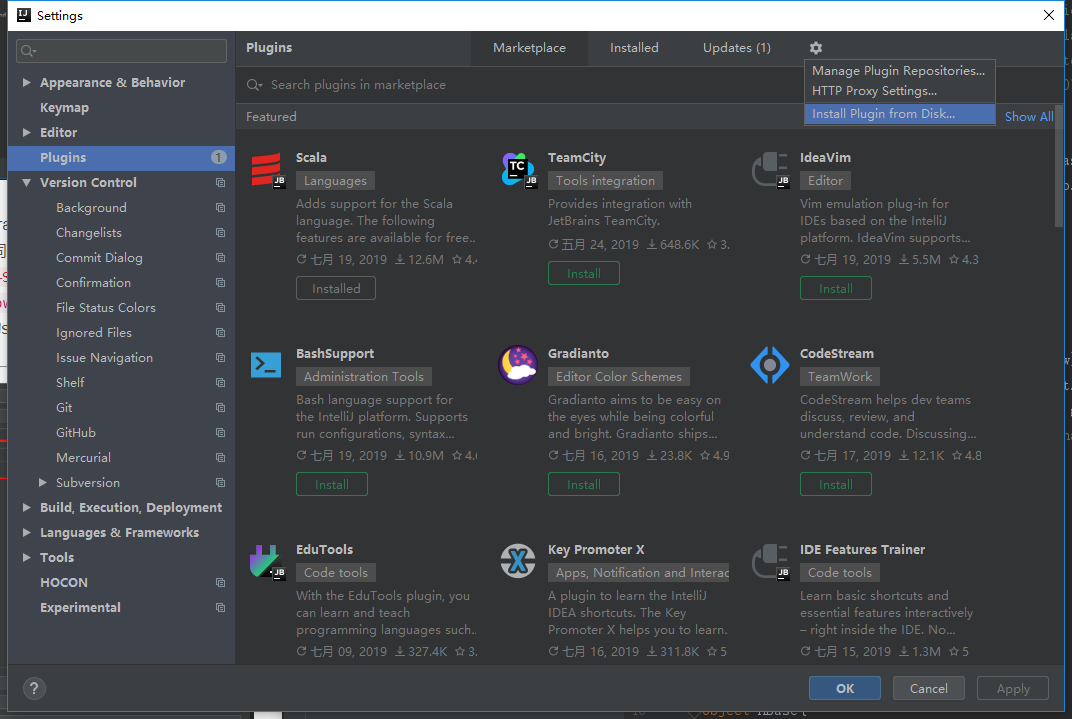The height and width of the screenshot is (719, 1072).
Task: Open the plugins gear settings menu
Action: [x=815, y=47]
